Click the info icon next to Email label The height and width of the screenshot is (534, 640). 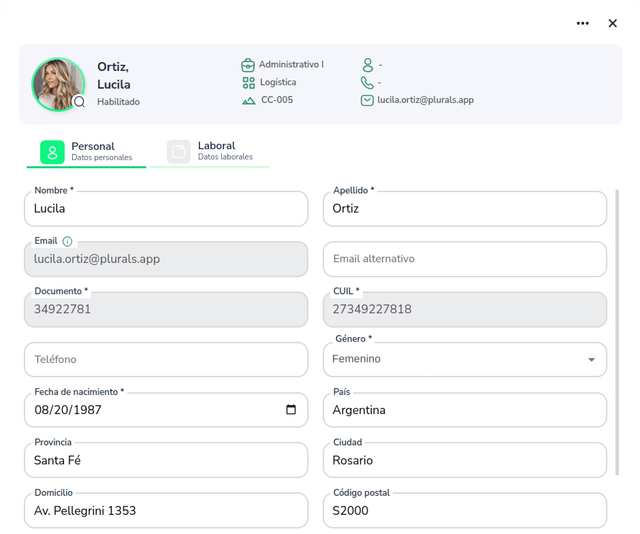click(x=67, y=241)
